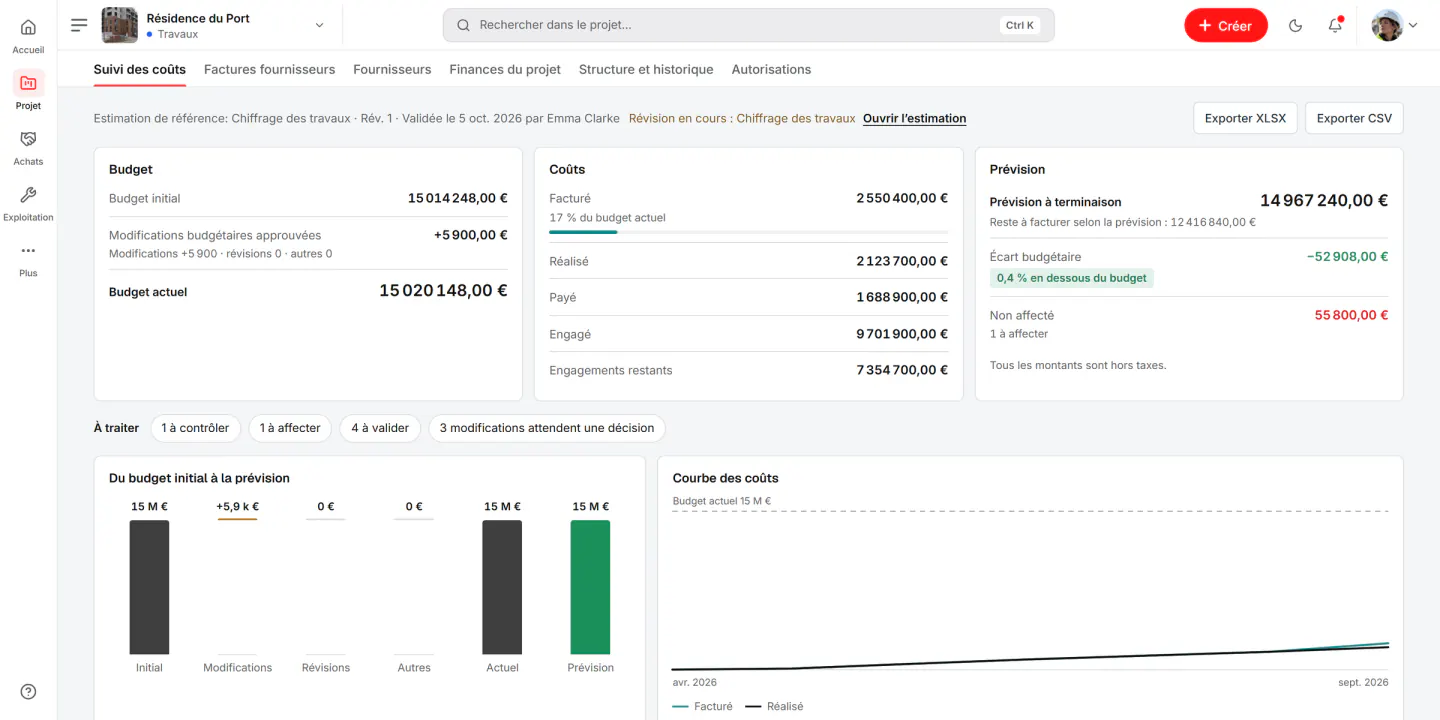Click the Ouvrir l'estimation link
1440x720 pixels.
point(914,118)
